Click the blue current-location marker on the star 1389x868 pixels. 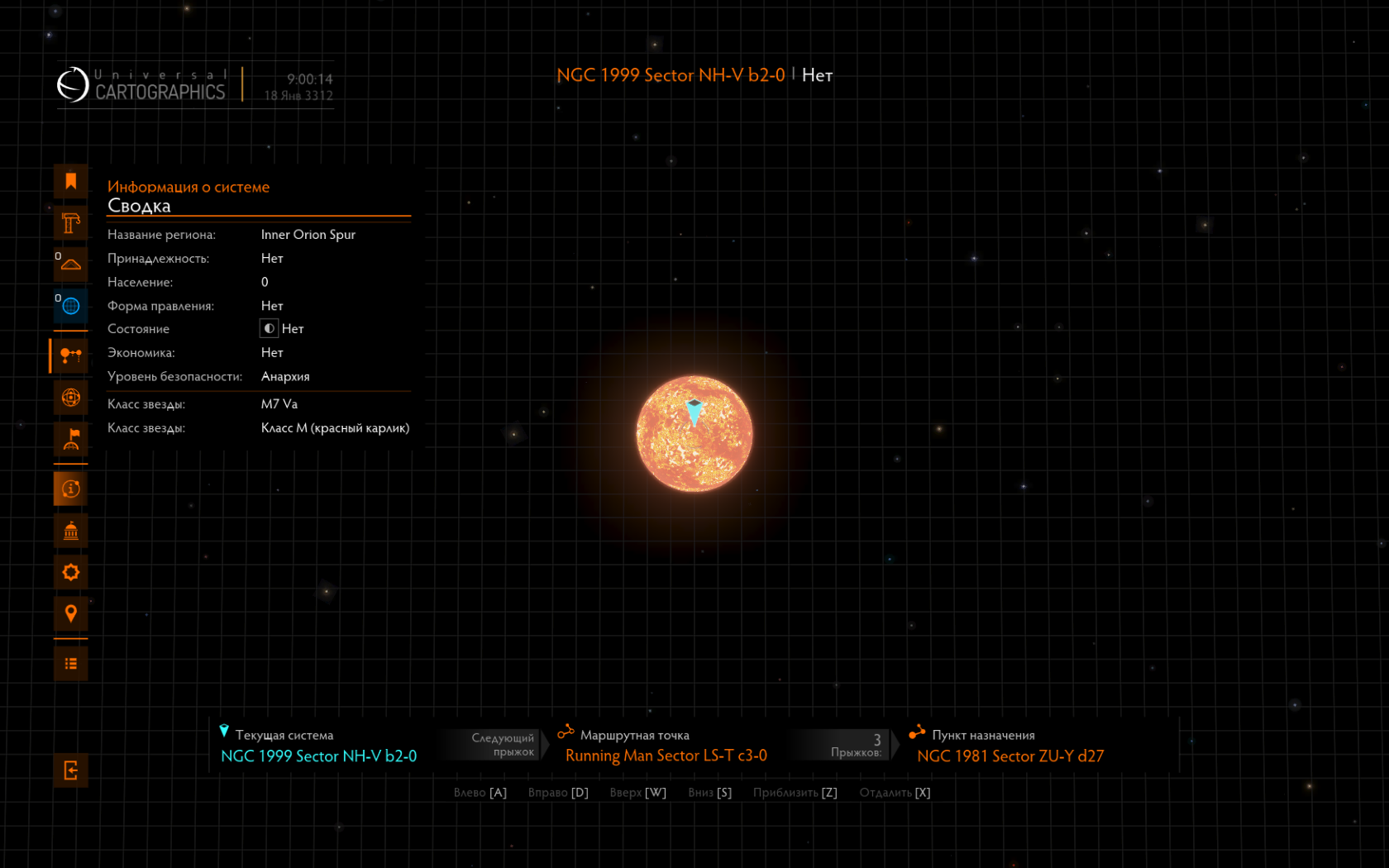coord(694,412)
